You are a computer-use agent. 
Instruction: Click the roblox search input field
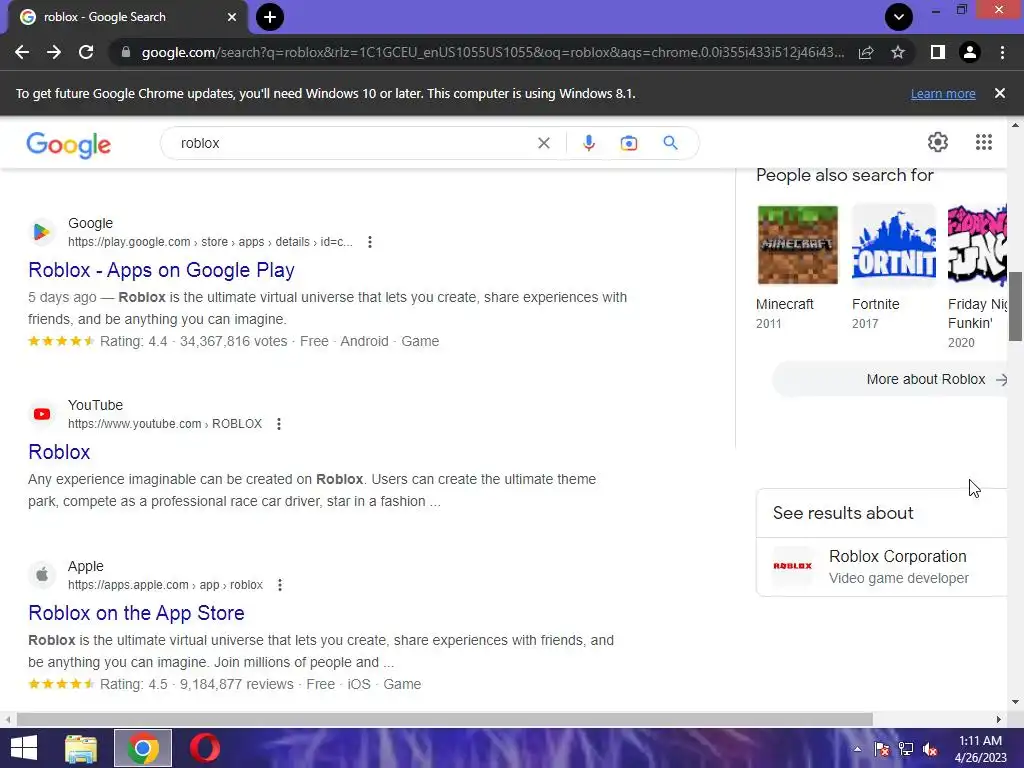(353, 143)
